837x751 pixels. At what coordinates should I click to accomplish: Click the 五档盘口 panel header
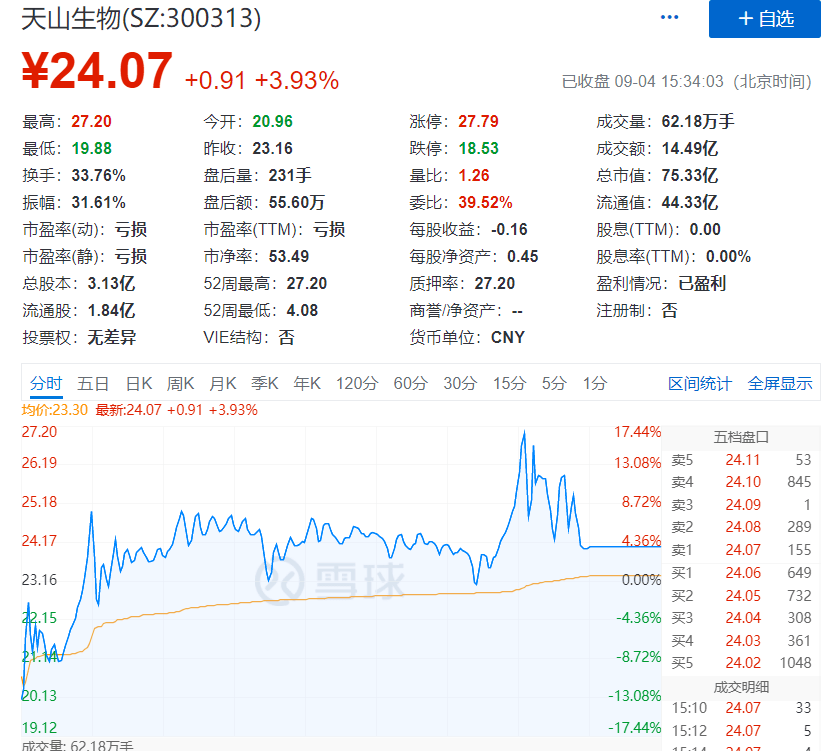pos(741,437)
